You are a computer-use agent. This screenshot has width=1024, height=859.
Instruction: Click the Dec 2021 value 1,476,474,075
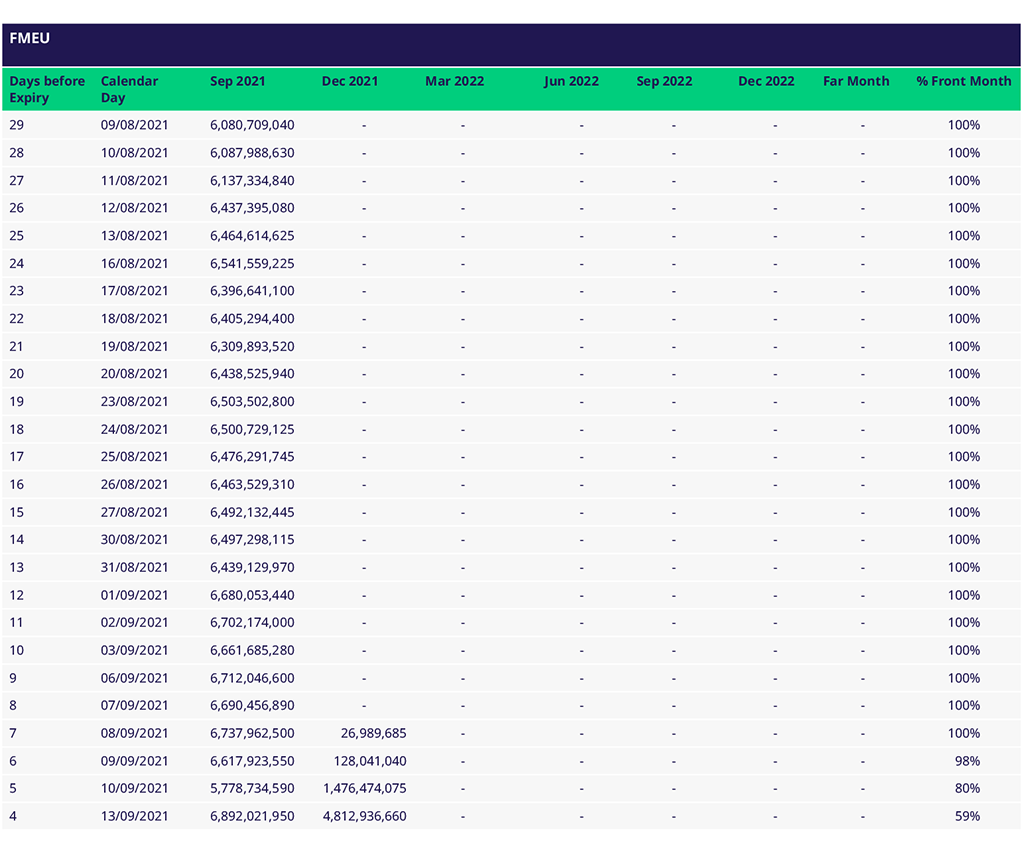364,788
